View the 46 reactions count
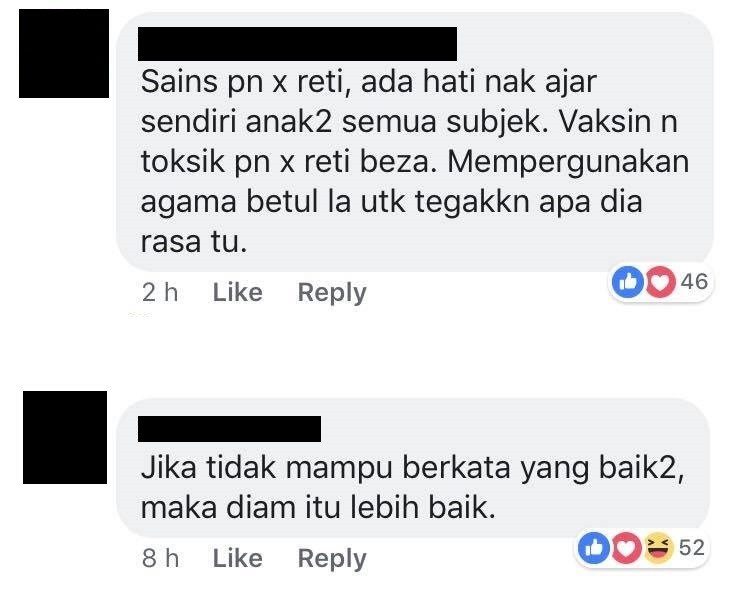The image size is (750, 596). point(694,282)
